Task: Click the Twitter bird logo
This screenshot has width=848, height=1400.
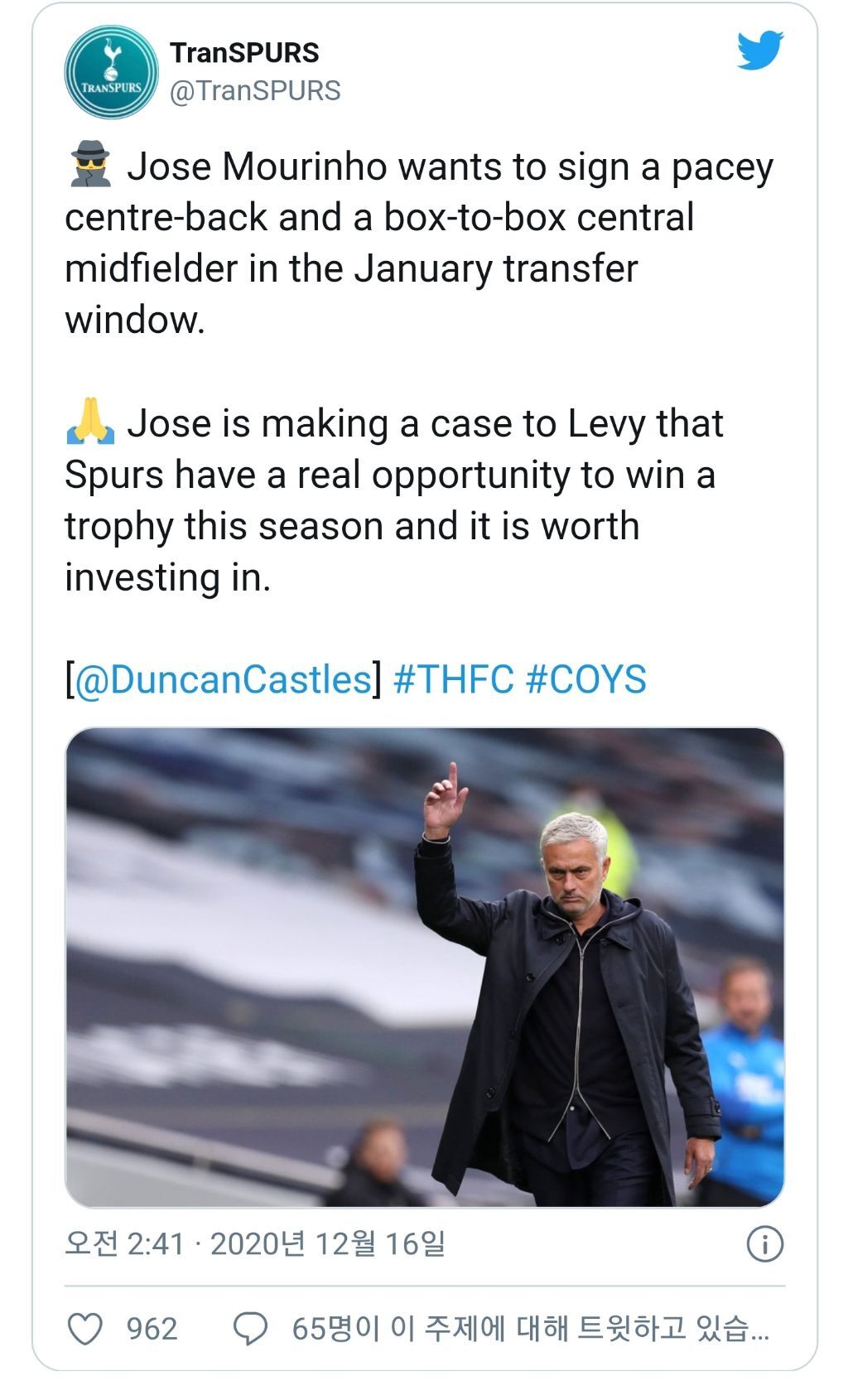Action: 759,51
